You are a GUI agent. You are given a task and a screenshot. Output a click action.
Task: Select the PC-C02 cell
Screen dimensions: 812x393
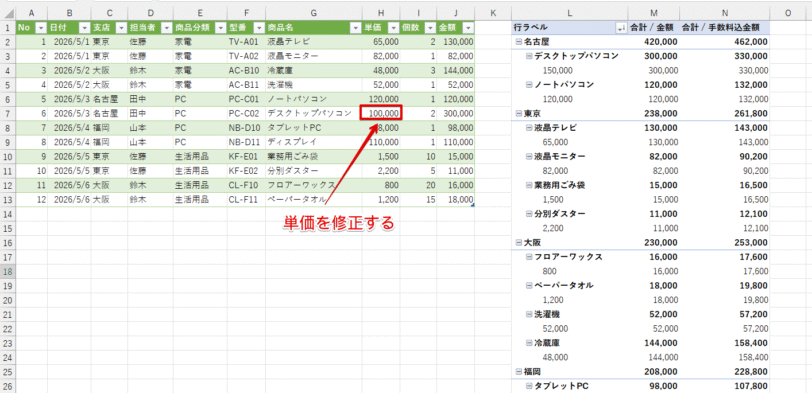[246, 113]
